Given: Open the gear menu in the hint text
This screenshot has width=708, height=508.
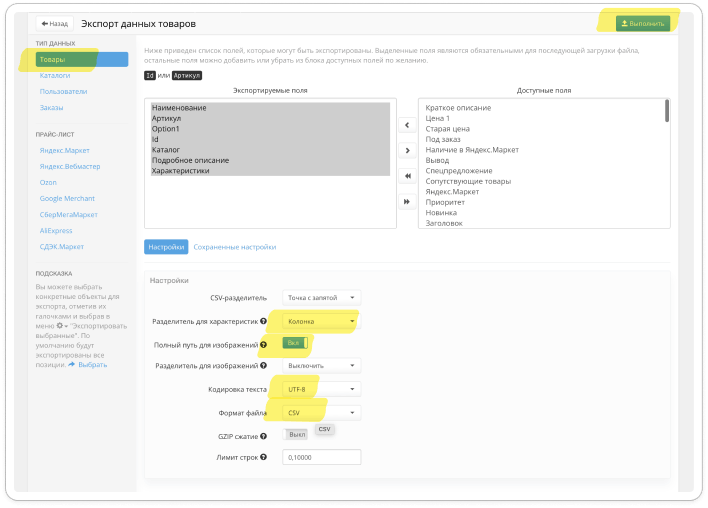Looking at the screenshot, I should click(x=61, y=326).
